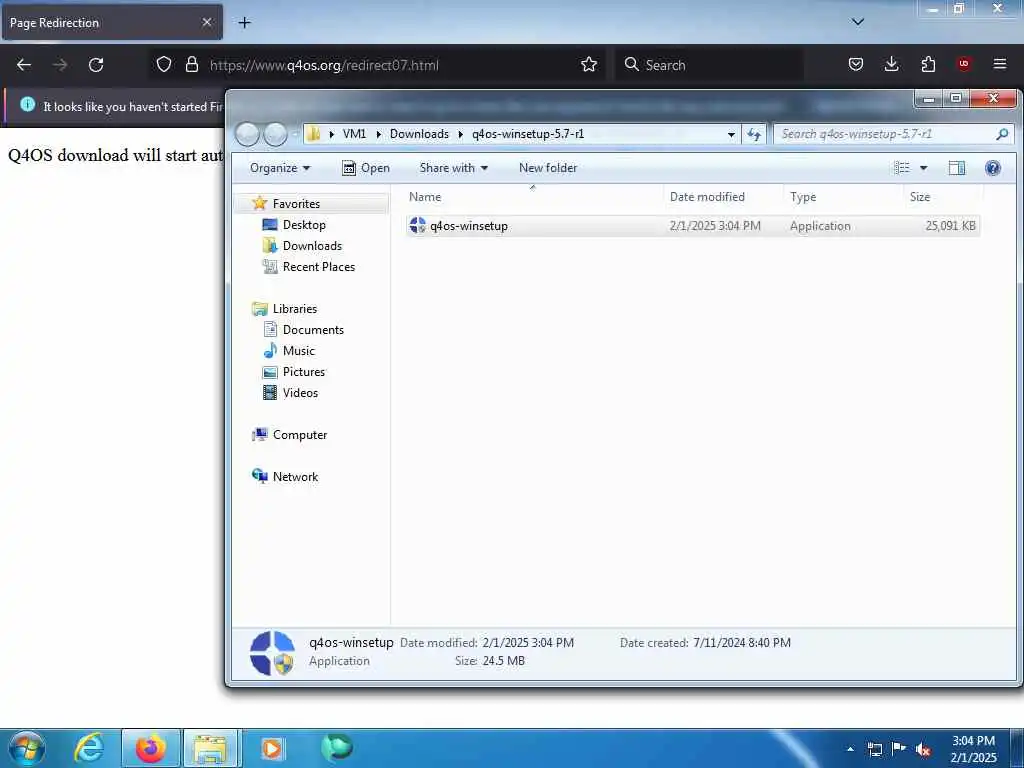The width and height of the screenshot is (1024, 768).
Task: Click the site padlock icon
Action: [x=191, y=65]
